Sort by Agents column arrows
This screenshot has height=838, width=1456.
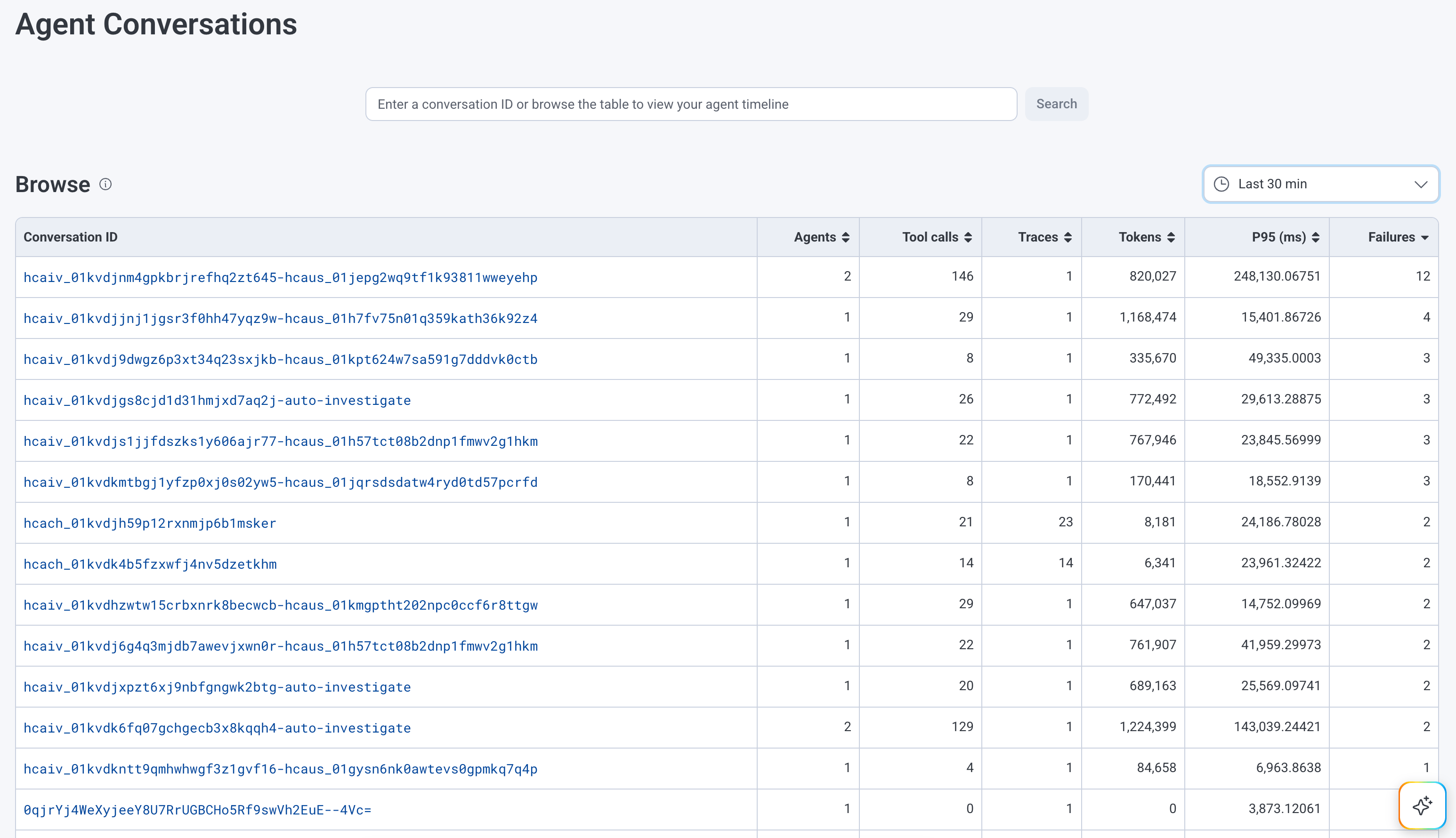pos(845,237)
